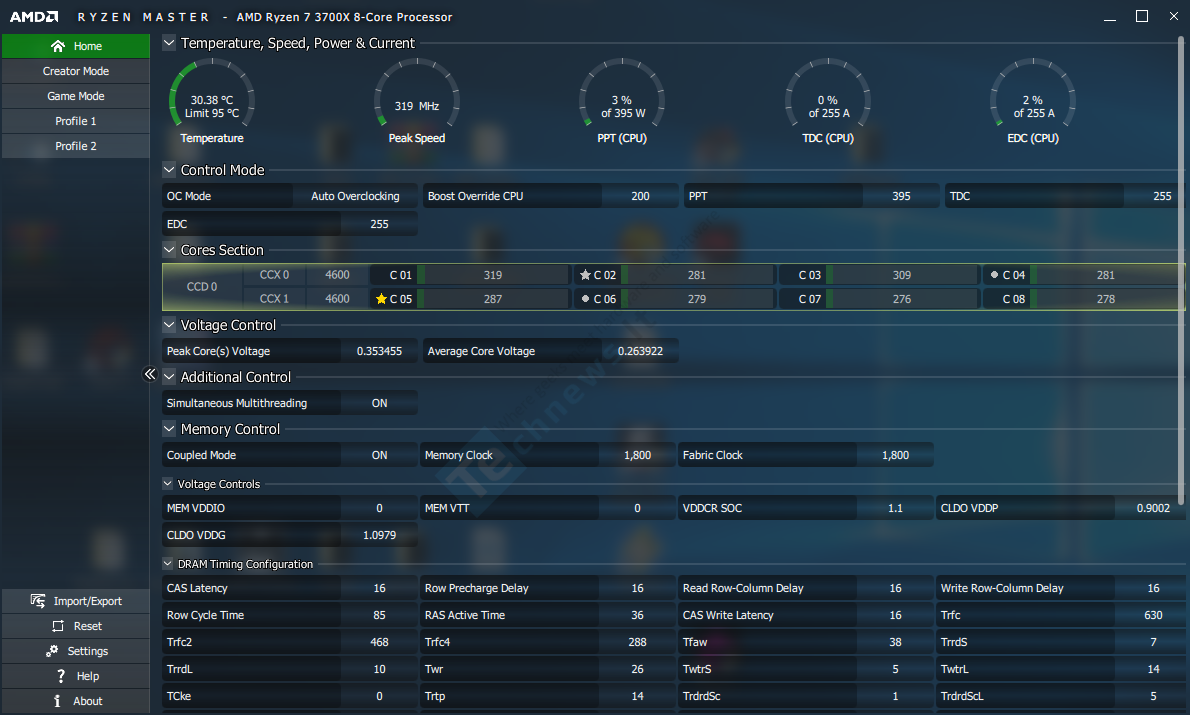Image resolution: width=1190 pixels, height=715 pixels.
Task: Click the C 03 core speed bar
Action: (902, 275)
